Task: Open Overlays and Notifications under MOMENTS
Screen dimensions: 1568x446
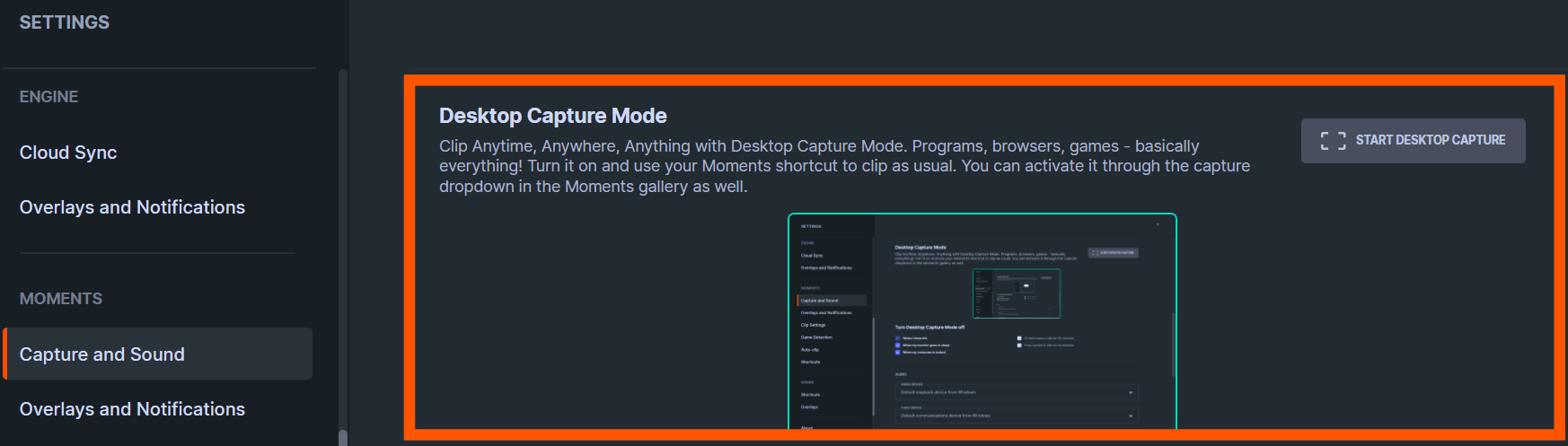Action: point(132,409)
